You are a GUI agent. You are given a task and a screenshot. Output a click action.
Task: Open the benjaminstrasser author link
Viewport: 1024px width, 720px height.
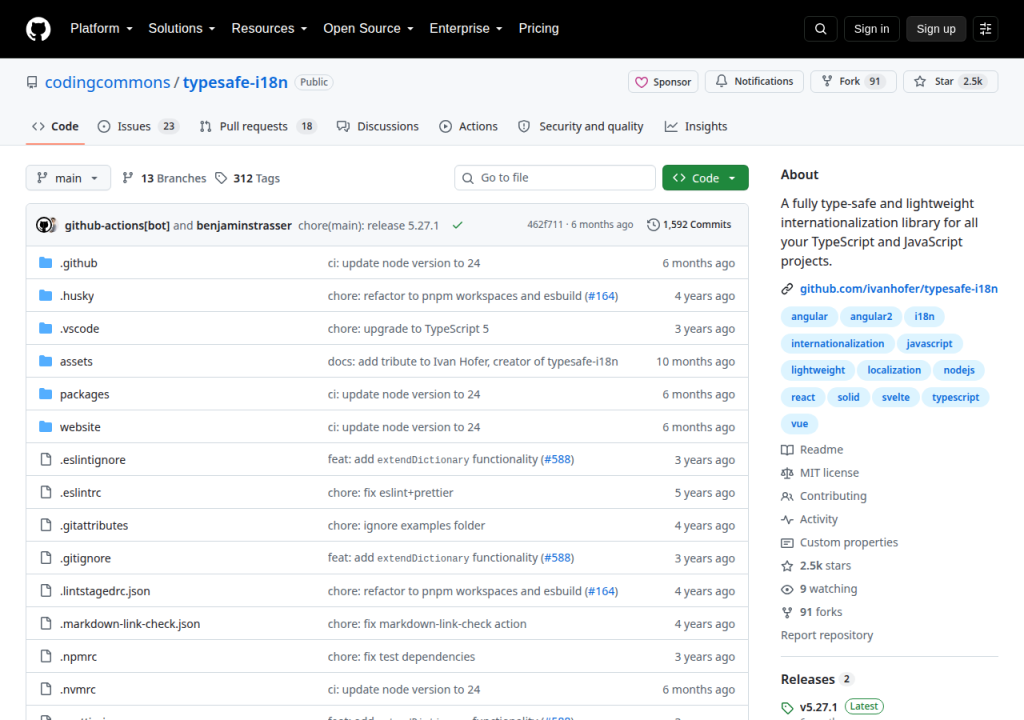244,225
